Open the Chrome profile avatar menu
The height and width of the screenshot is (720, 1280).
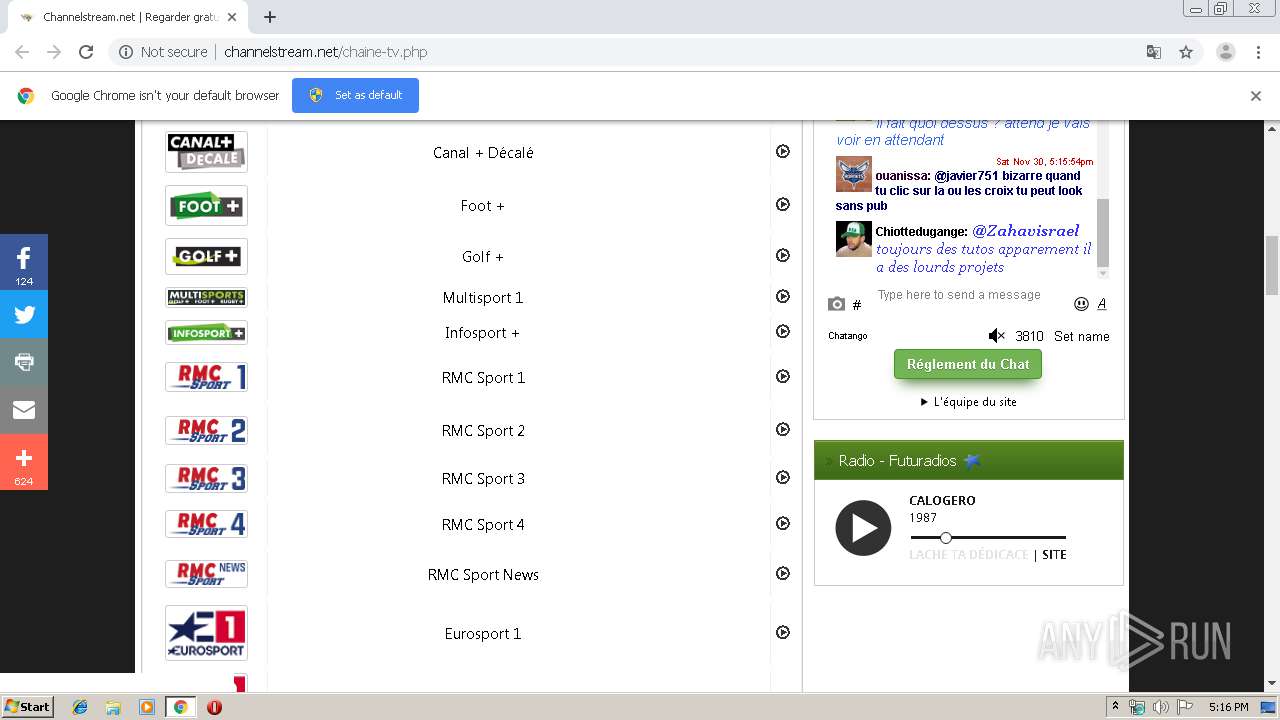point(1225,52)
